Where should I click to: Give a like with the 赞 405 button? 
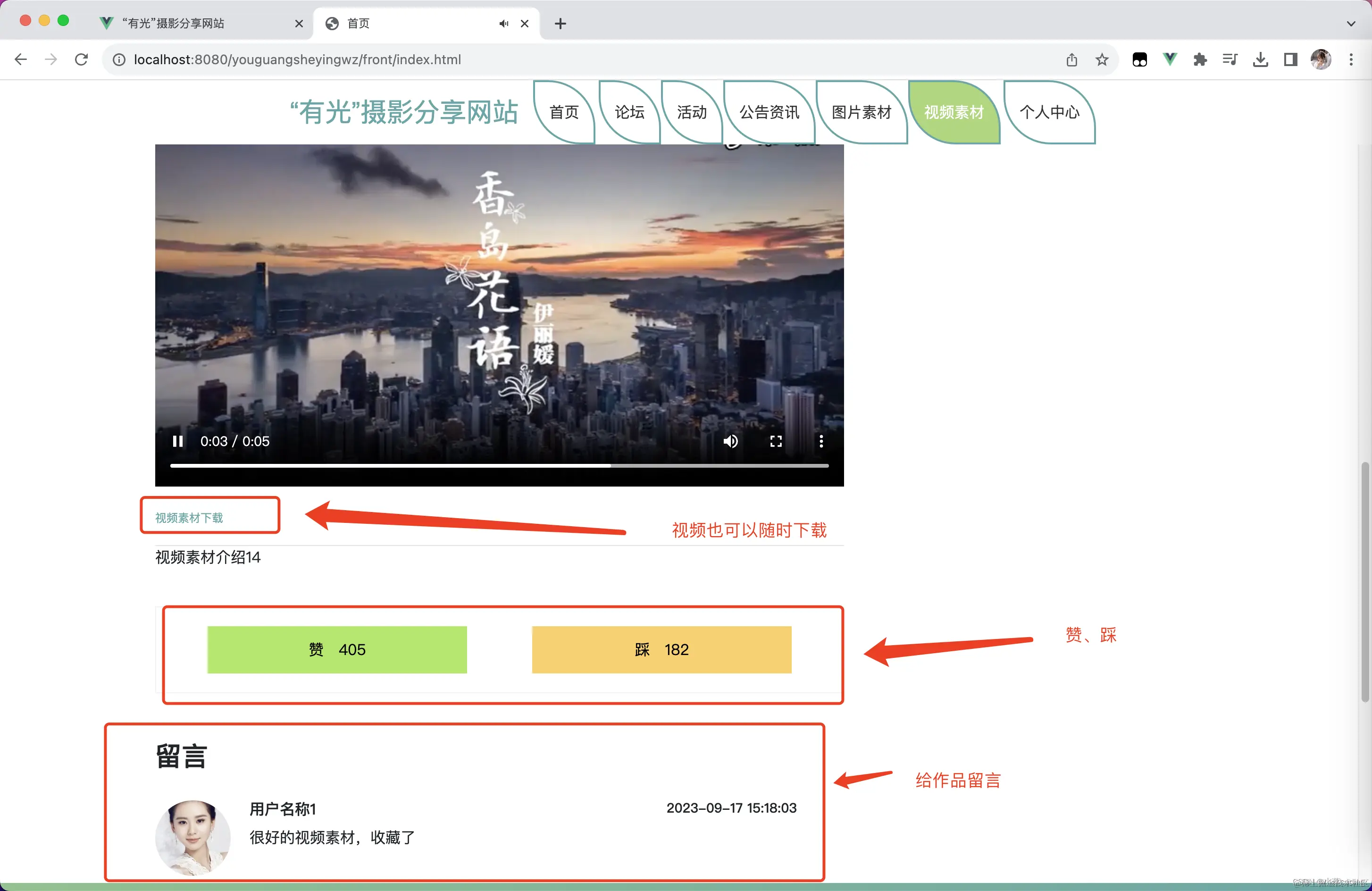pyautogui.click(x=337, y=649)
